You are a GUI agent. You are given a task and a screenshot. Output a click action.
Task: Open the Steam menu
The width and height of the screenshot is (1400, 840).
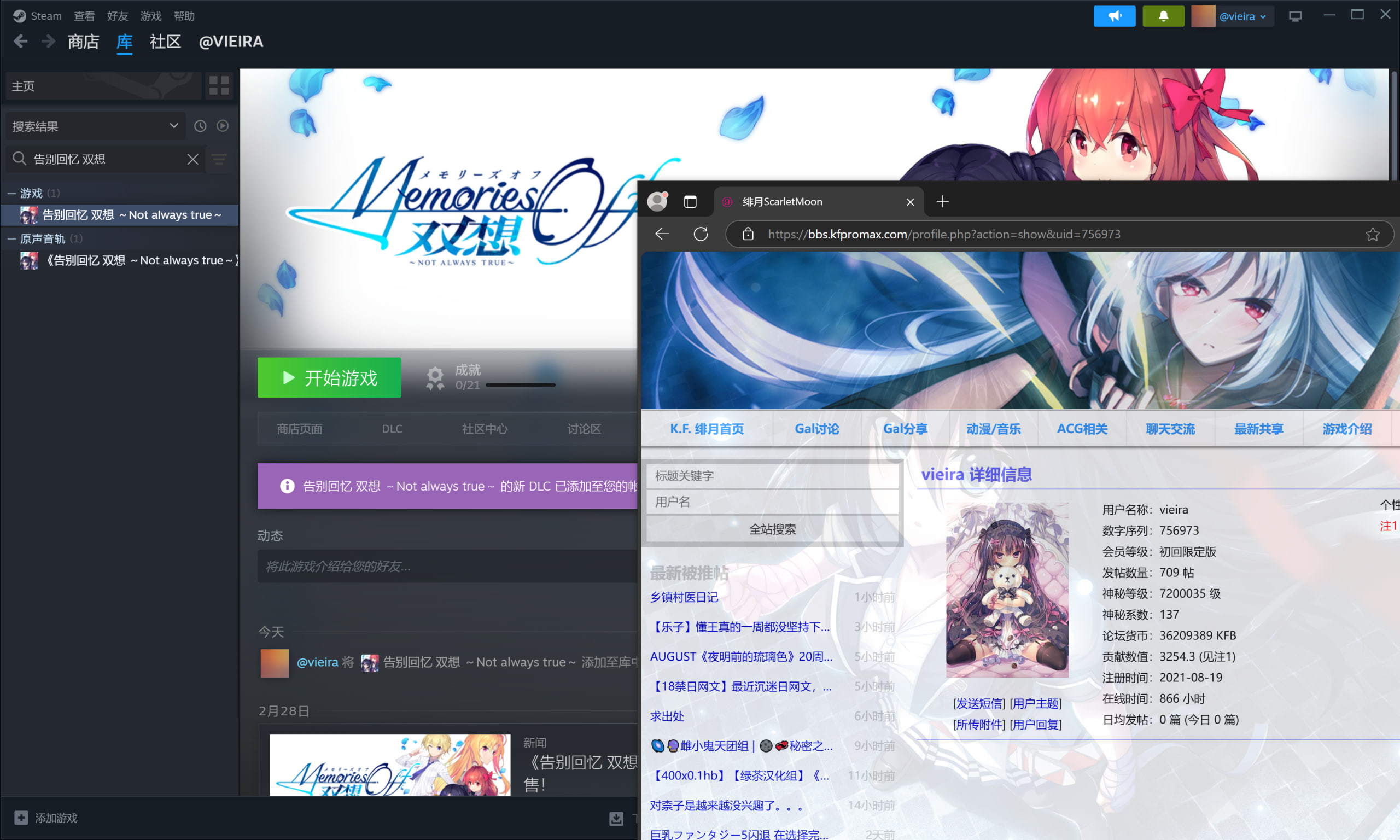pos(46,16)
